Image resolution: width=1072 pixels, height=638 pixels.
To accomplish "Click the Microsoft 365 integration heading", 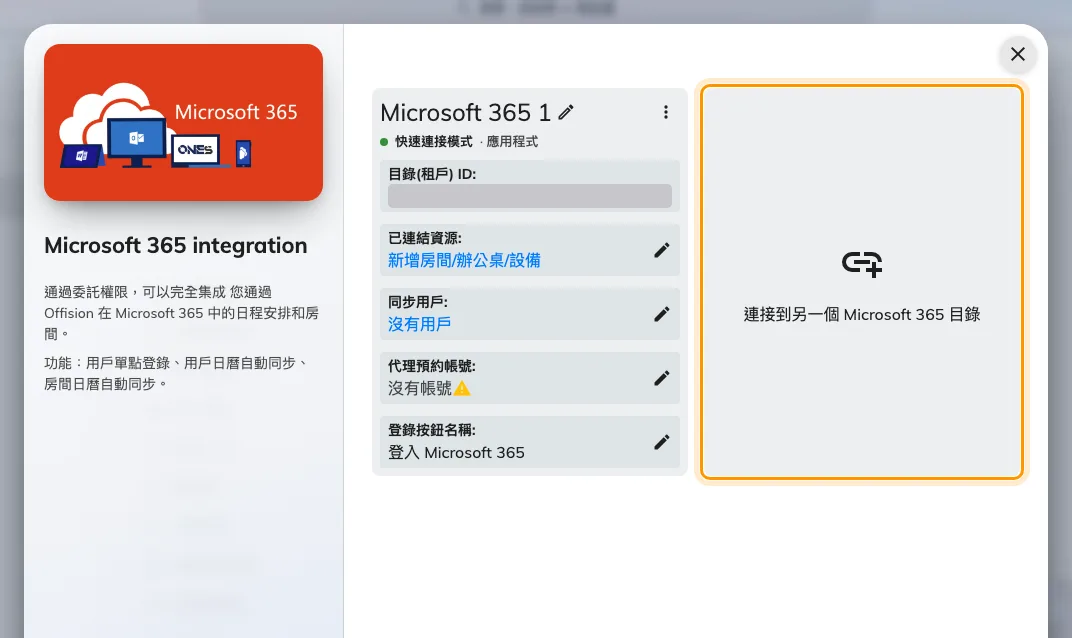I will click(x=176, y=245).
